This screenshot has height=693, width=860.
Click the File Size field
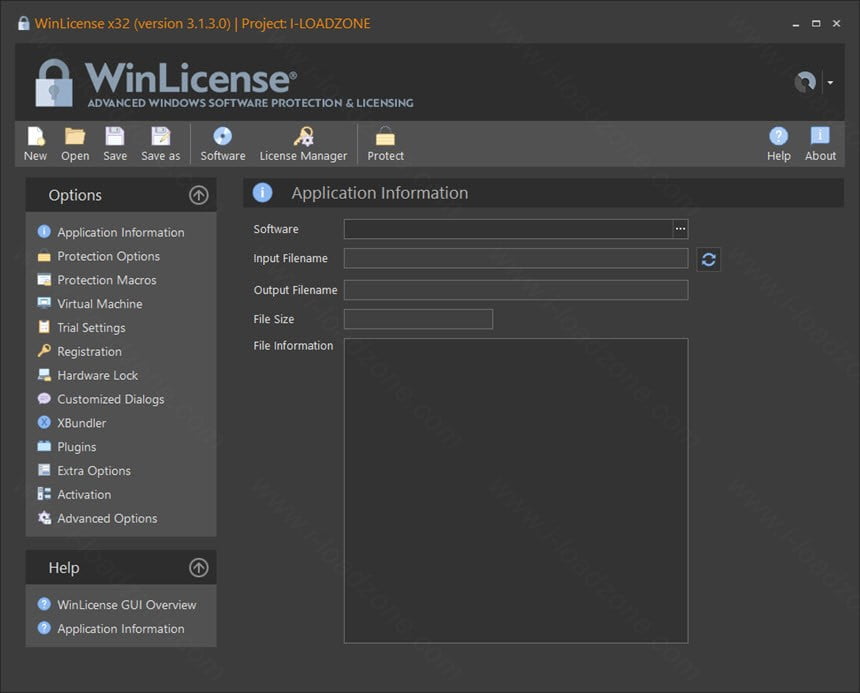tap(418, 319)
